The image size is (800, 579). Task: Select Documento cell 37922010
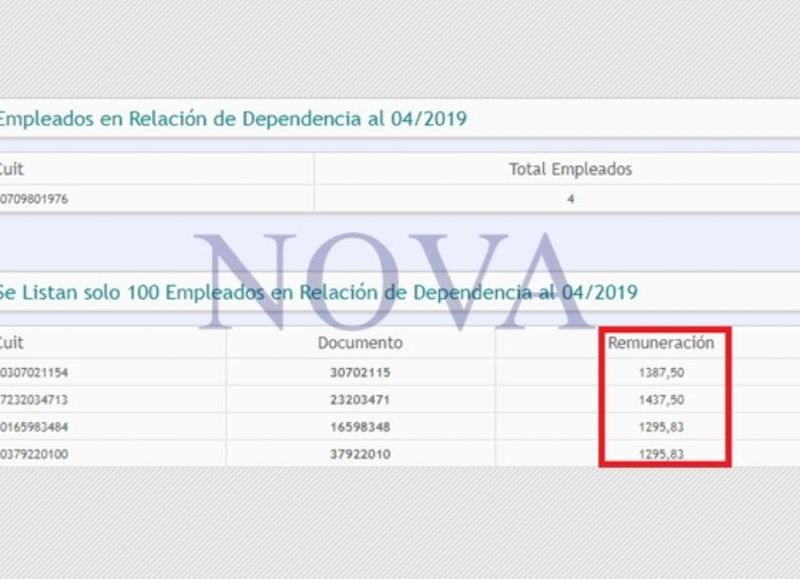click(x=360, y=454)
